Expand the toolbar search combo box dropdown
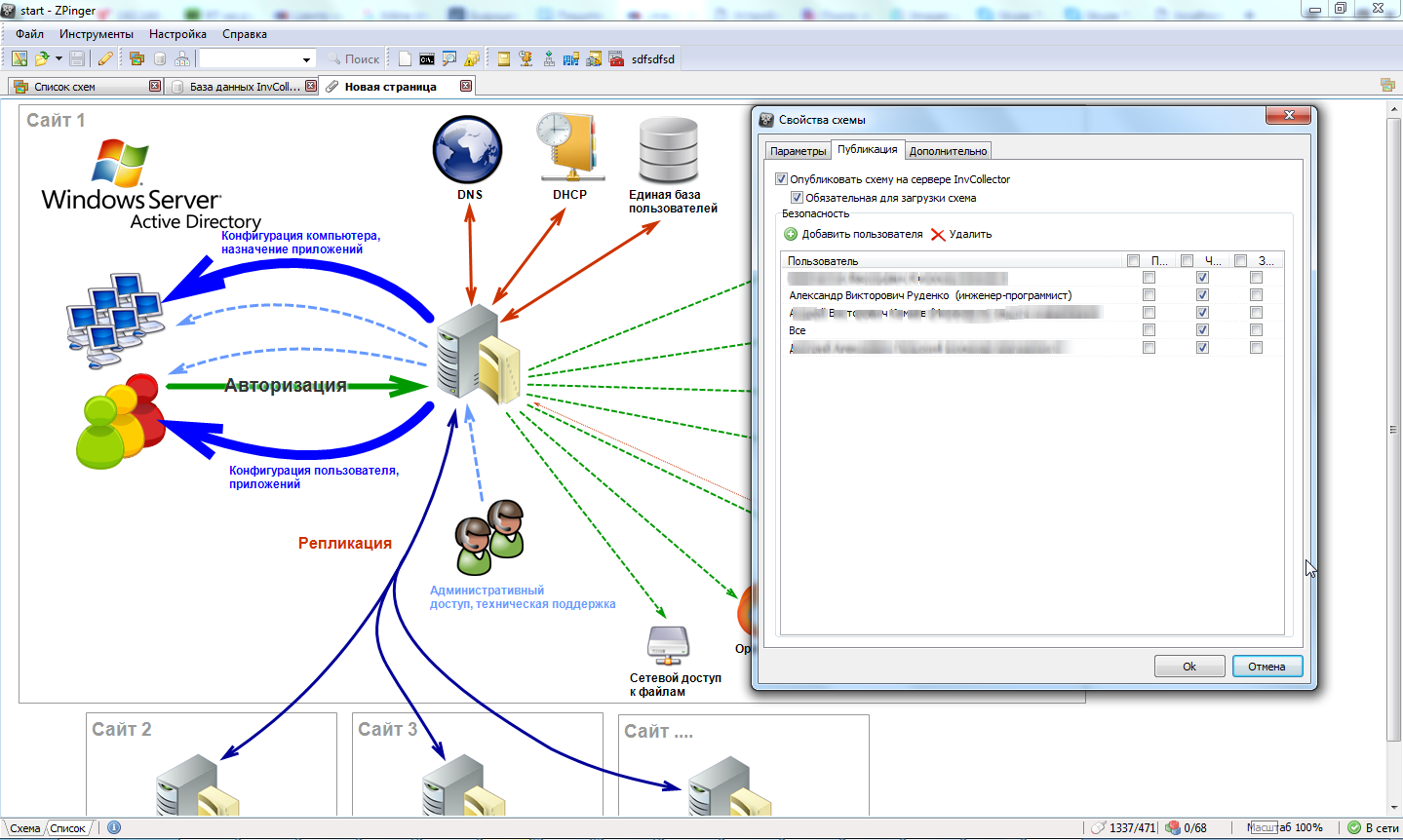The height and width of the screenshot is (840, 1403). [306, 59]
